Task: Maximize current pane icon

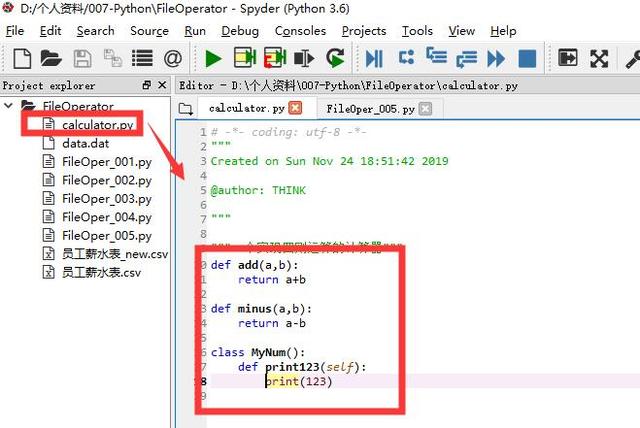Action: 568,58
